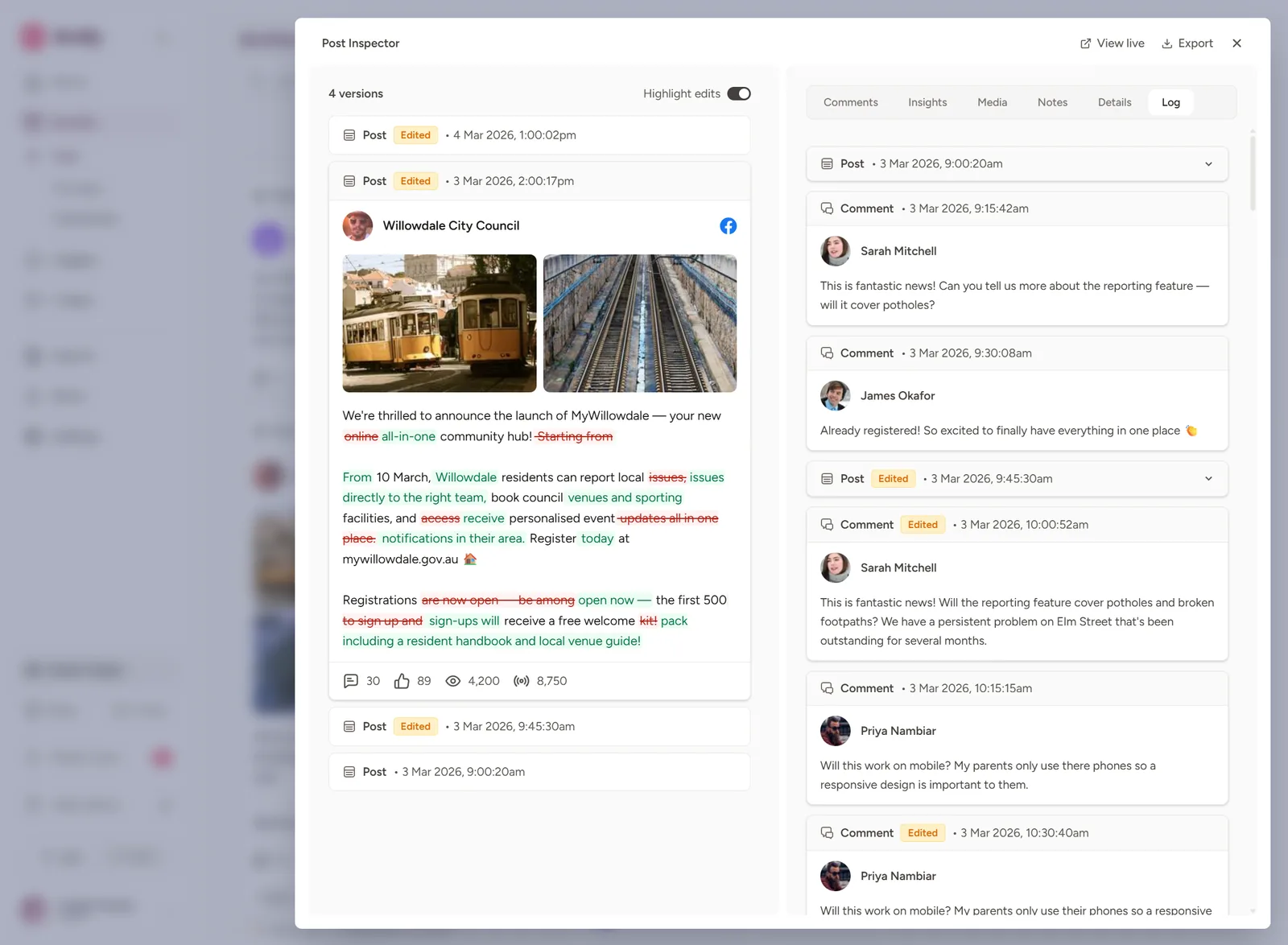Select the Details tab
1288x945 pixels.
click(x=1115, y=102)
